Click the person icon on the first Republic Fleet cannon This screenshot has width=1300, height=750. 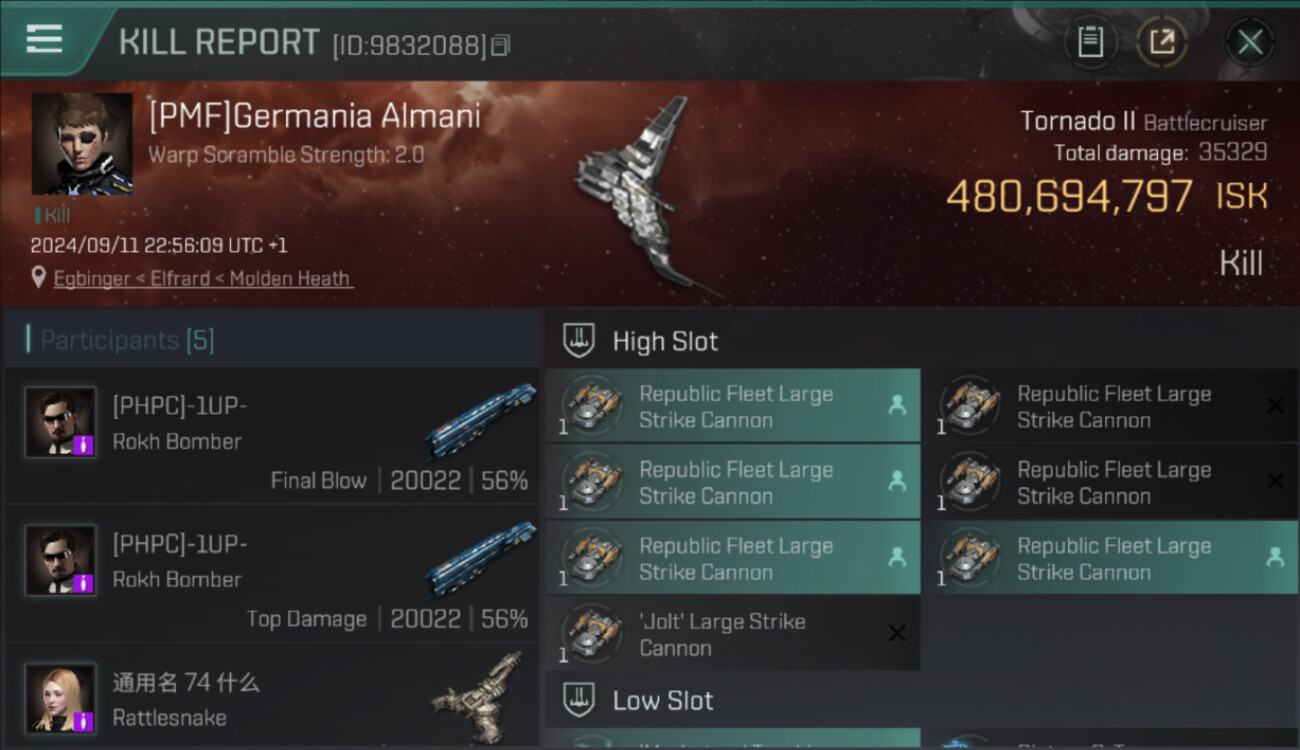tap(897, 405)
